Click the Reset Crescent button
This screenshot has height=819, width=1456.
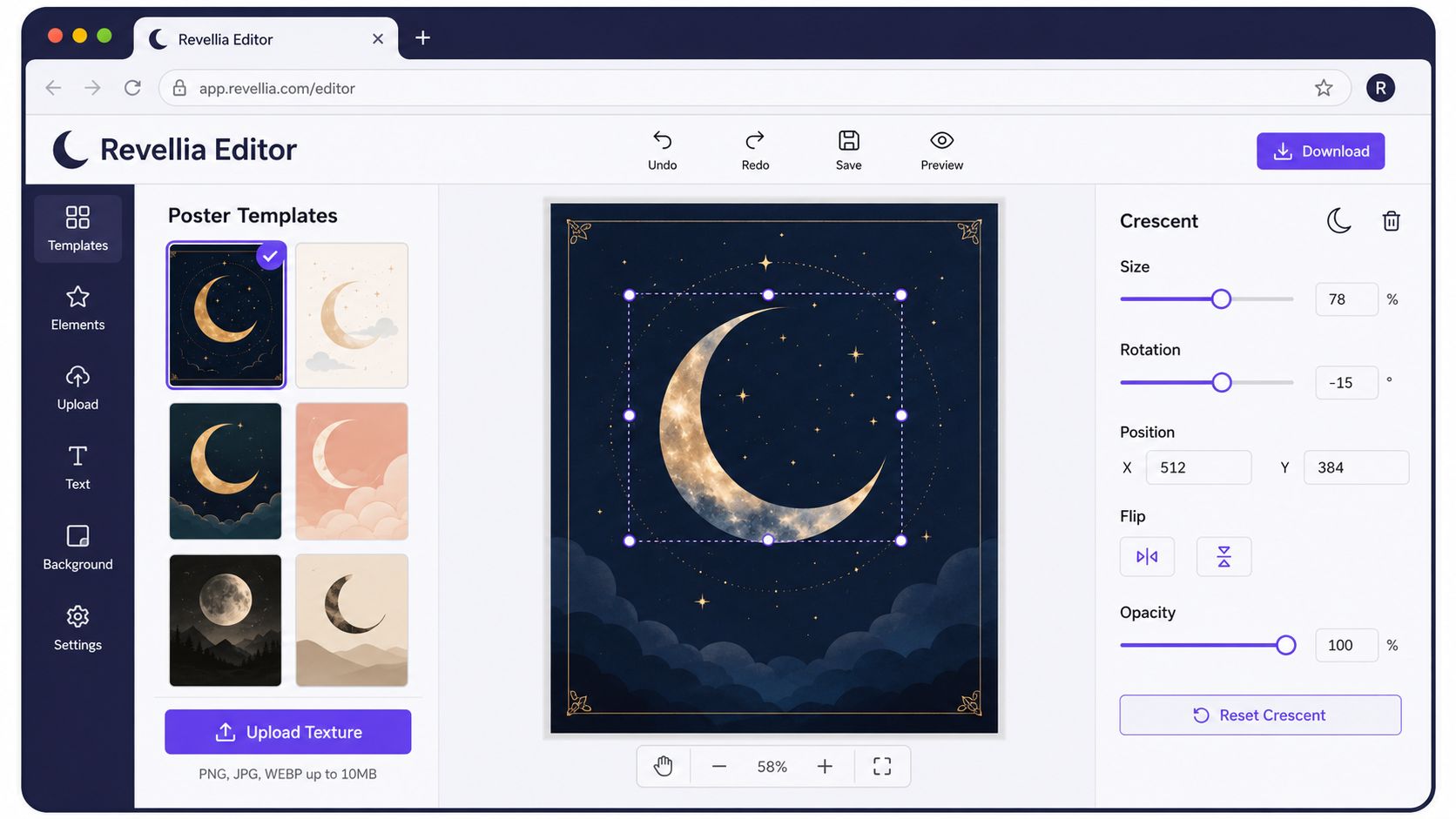point(1260,715)
